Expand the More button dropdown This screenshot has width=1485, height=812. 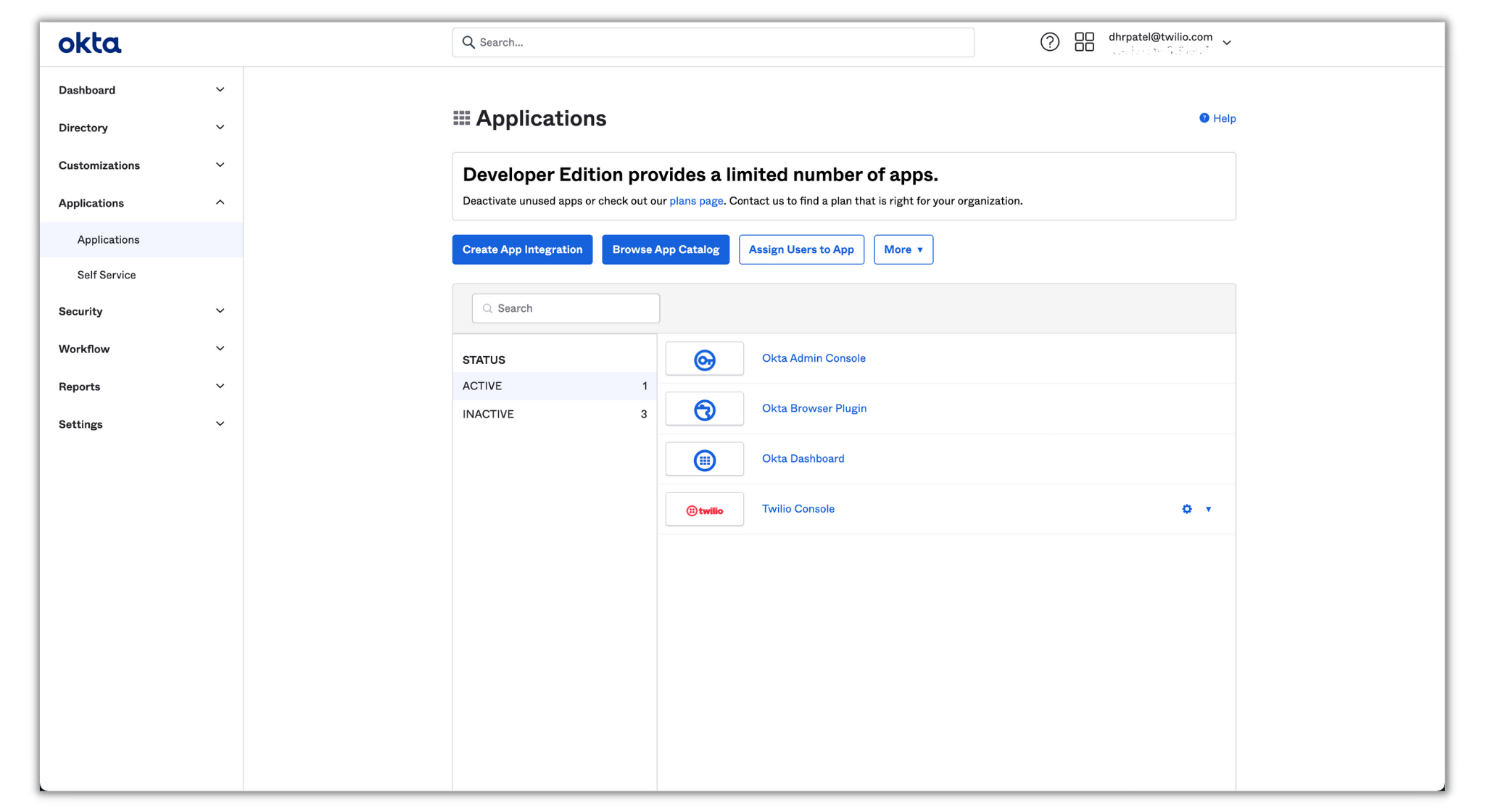903,249
